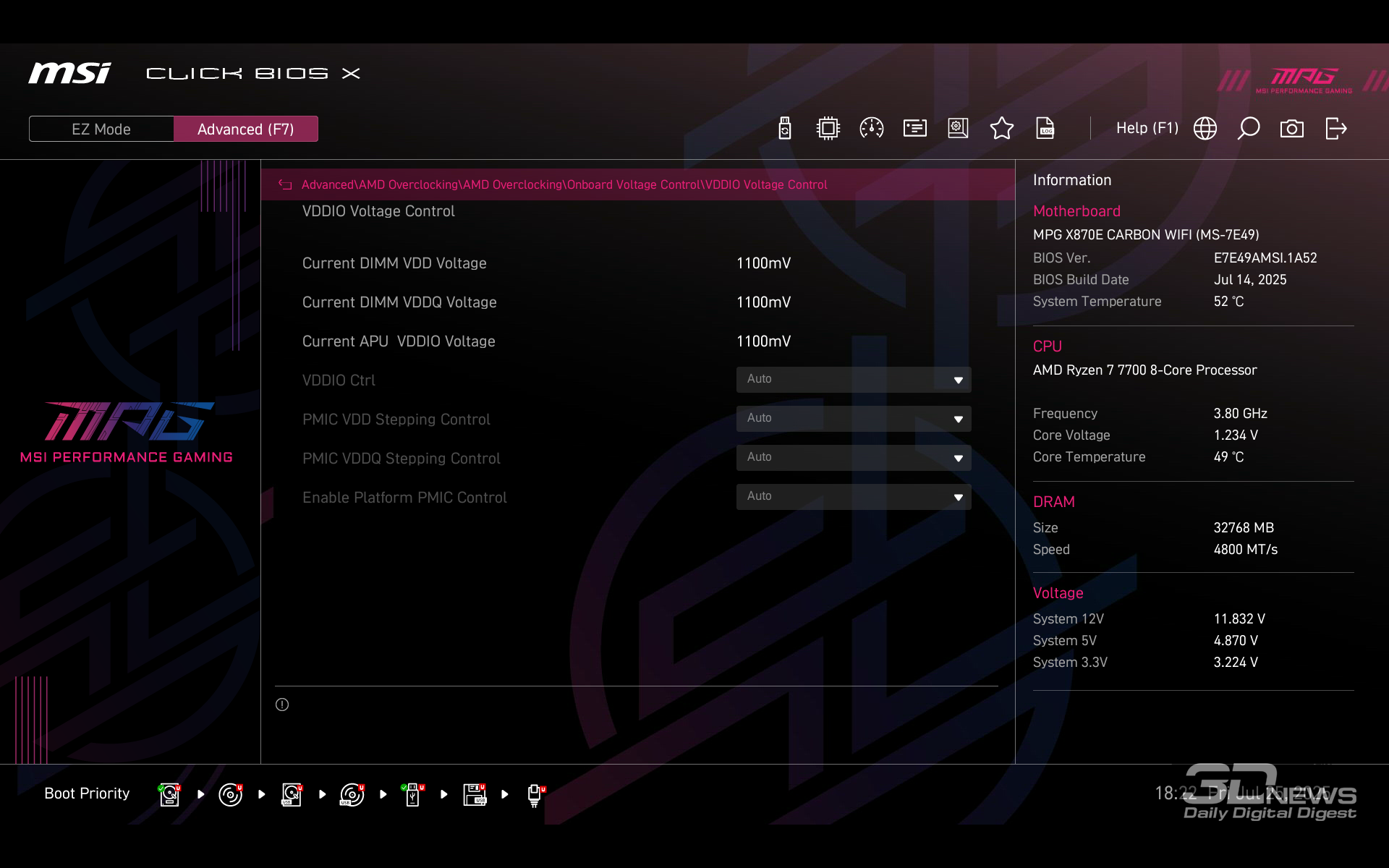Image resolution: width=1389 pixels, height=868 pixels.
Task: Click the Voltage section heading
Action: pyautogui.click(x=1058, y=593)
